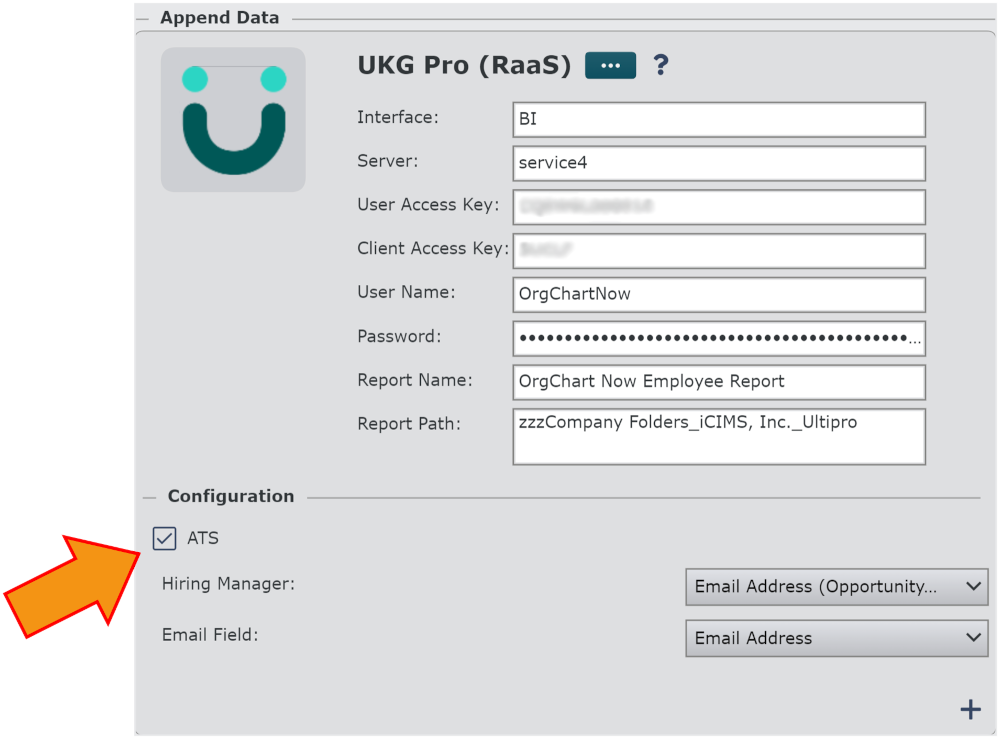
Task: Click the Email Field label
Action: 210,635
